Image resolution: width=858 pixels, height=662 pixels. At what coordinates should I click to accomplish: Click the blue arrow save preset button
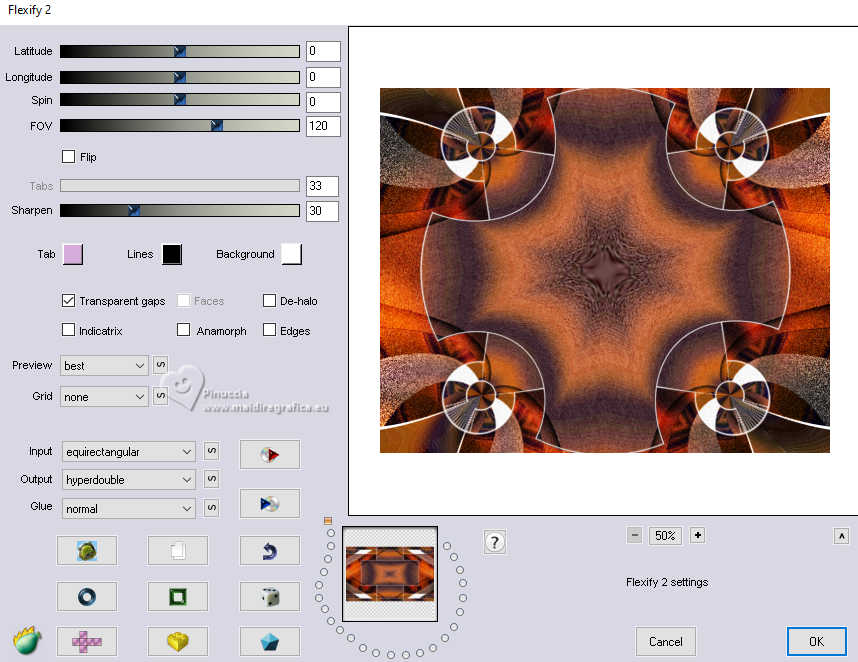click(270, 503)
